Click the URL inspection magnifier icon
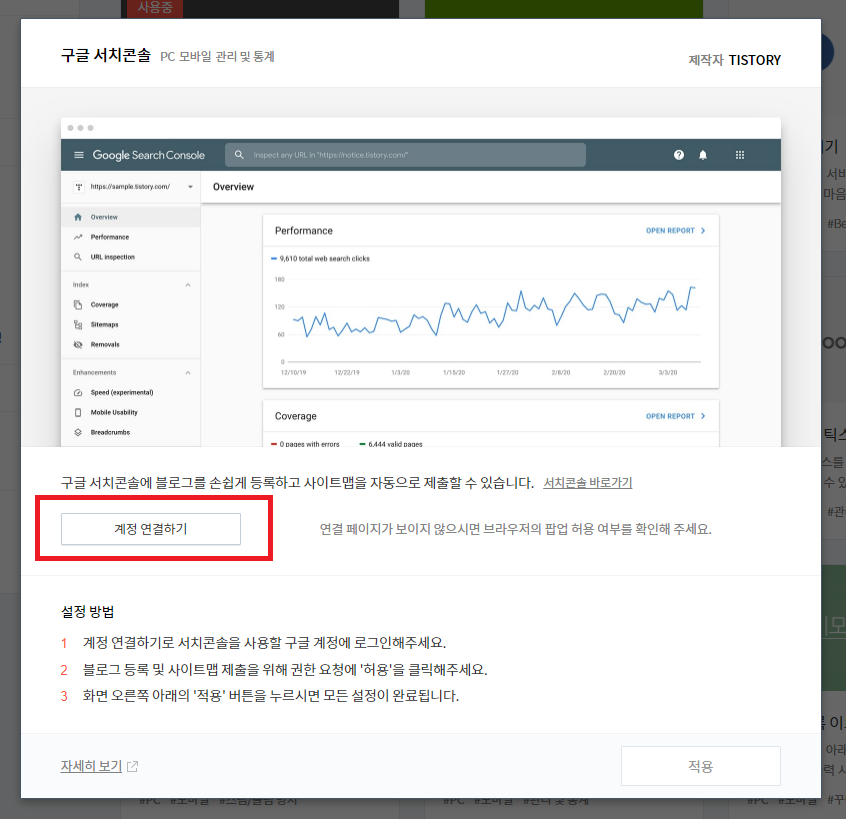The height and width of the screenshot is (819, 846). pyautogui.click(x=78, y=257)
